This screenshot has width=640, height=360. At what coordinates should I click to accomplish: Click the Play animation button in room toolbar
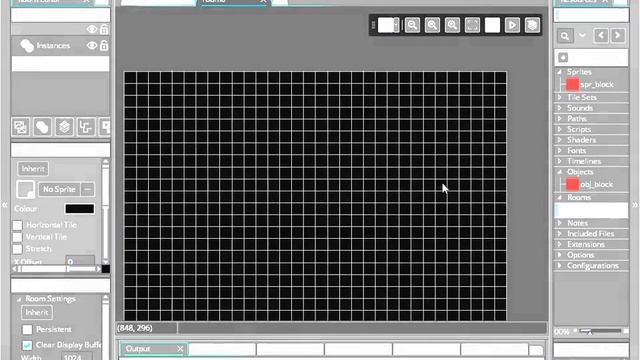pyautogui.click(x=512, y=25)
